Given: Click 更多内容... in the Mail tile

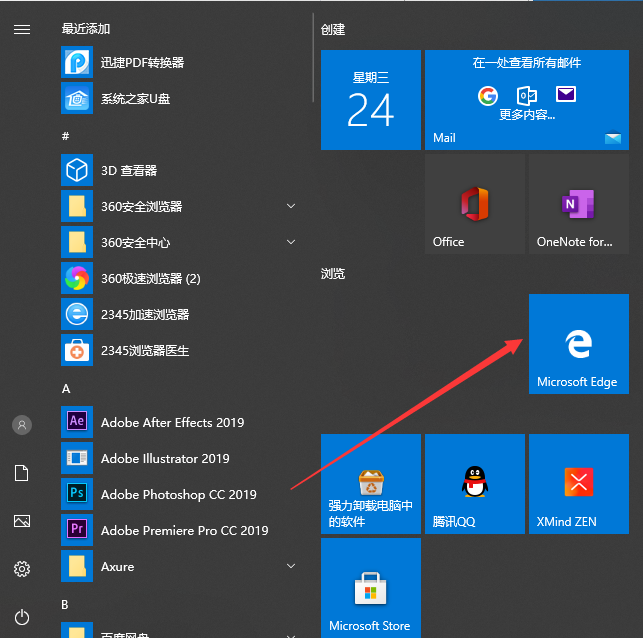Looking at the screenshot, I should 527,115.
